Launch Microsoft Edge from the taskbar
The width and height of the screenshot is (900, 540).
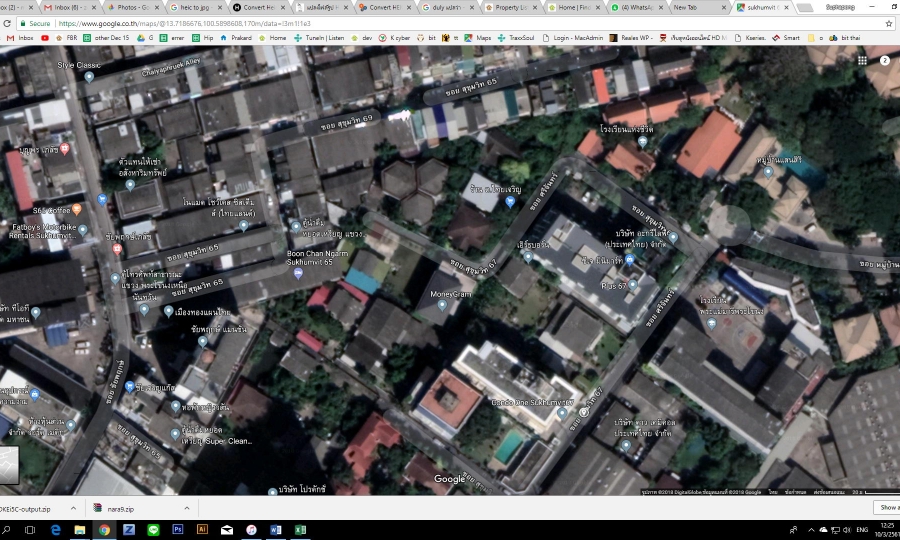coord(55,530)
